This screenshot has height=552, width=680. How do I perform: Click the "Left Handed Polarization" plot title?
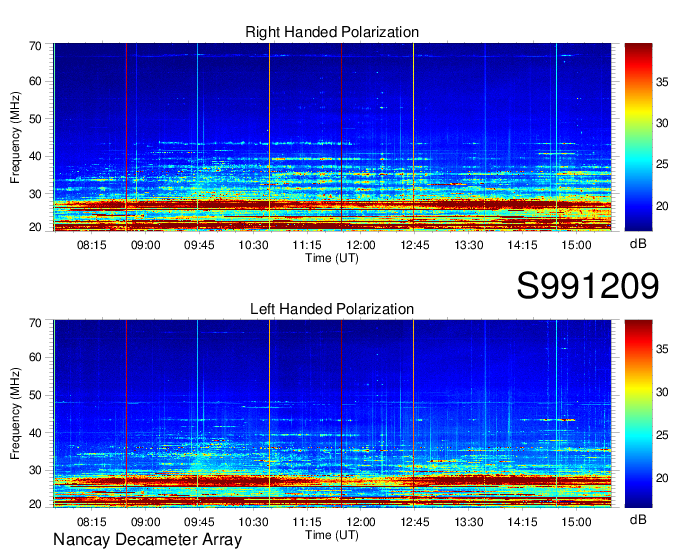tap(332, 309)
